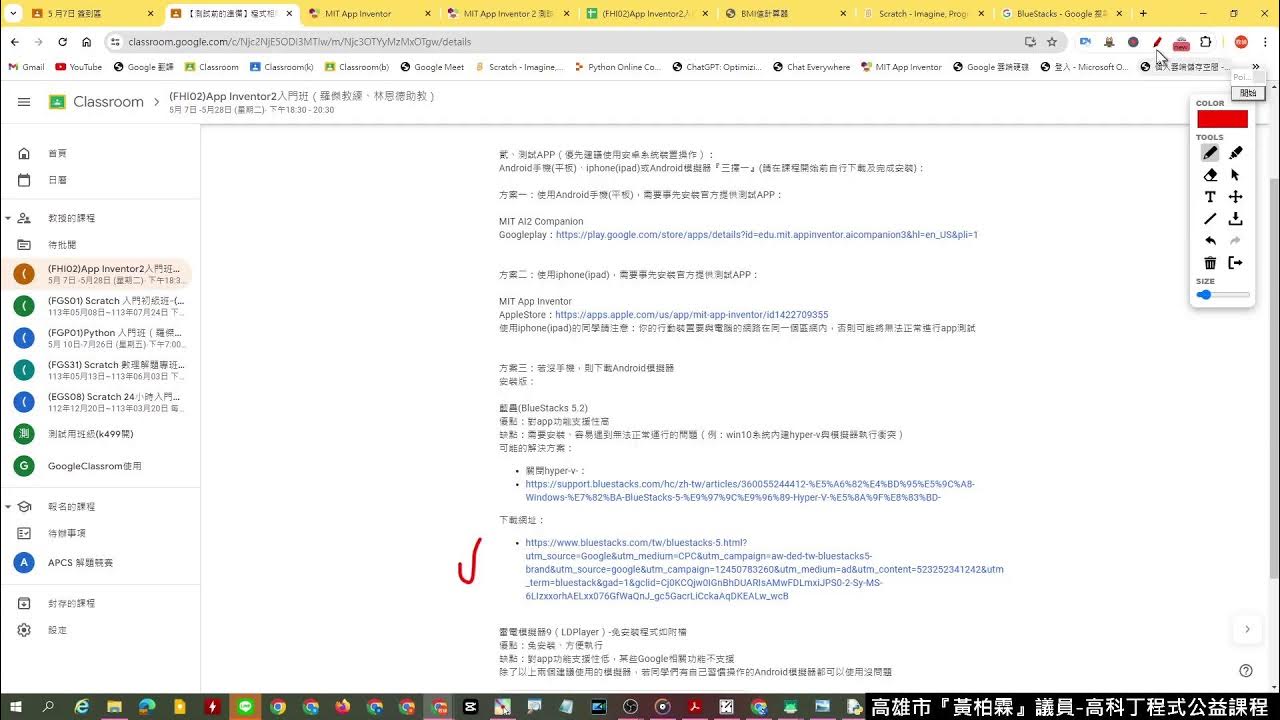Clear annotations with trash icon
The image size is (1280, 720).
(x=1210, y=263)
